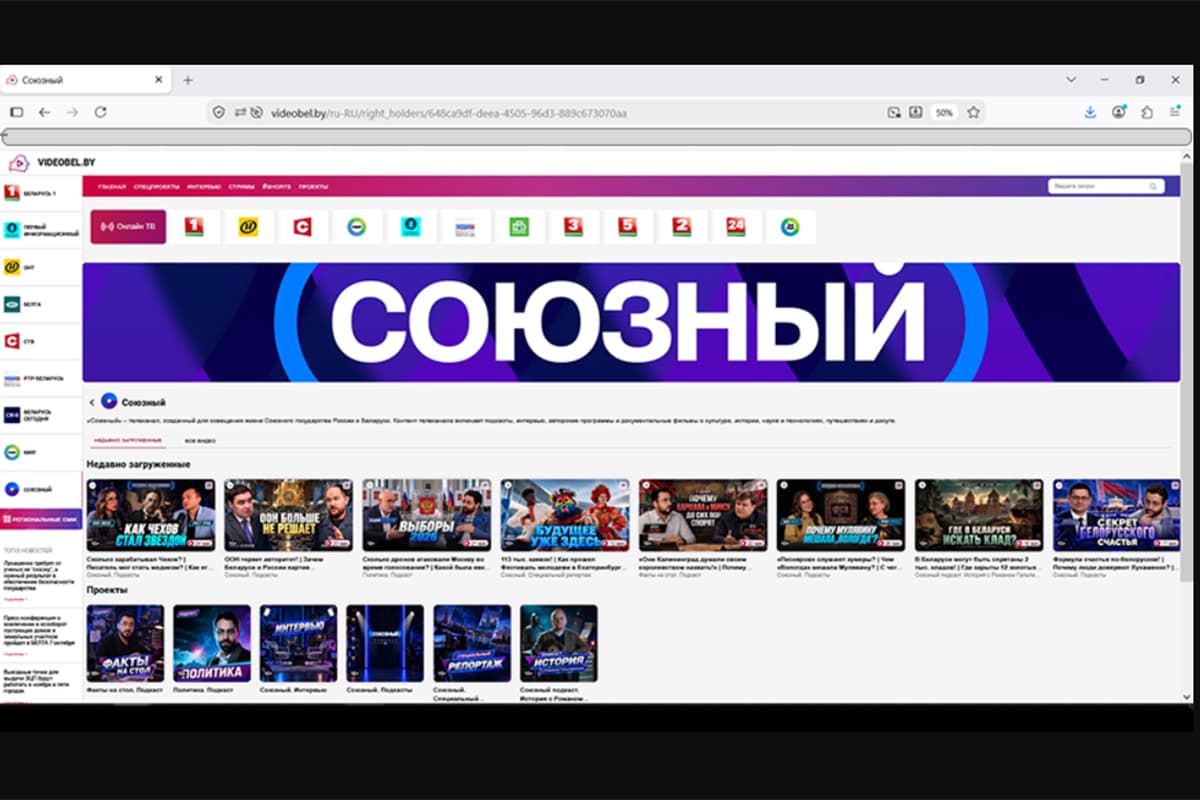Switch to the Все видео tab

[200, 440]
